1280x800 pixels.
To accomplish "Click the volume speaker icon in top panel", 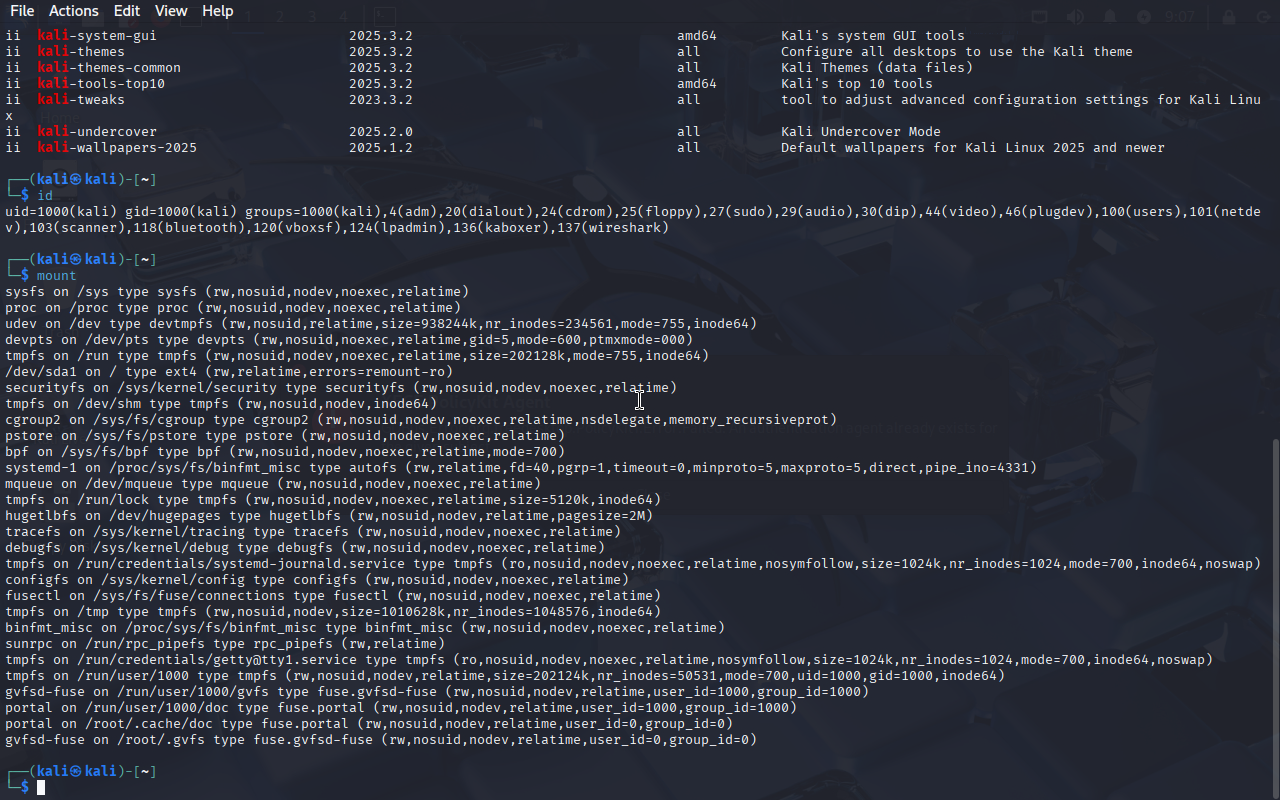I will 1075,17.
